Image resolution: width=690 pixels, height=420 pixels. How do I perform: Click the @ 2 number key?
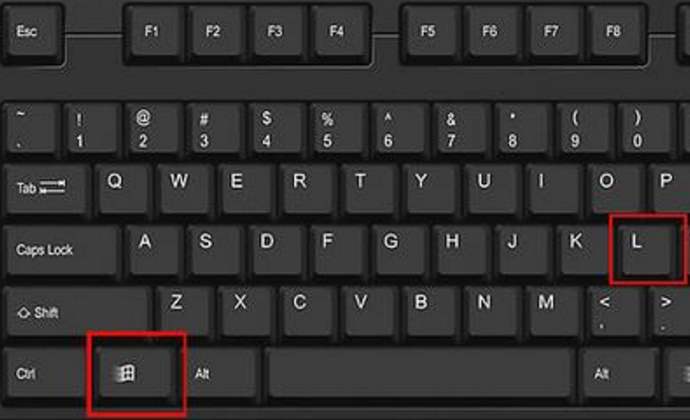click(153, 129)
